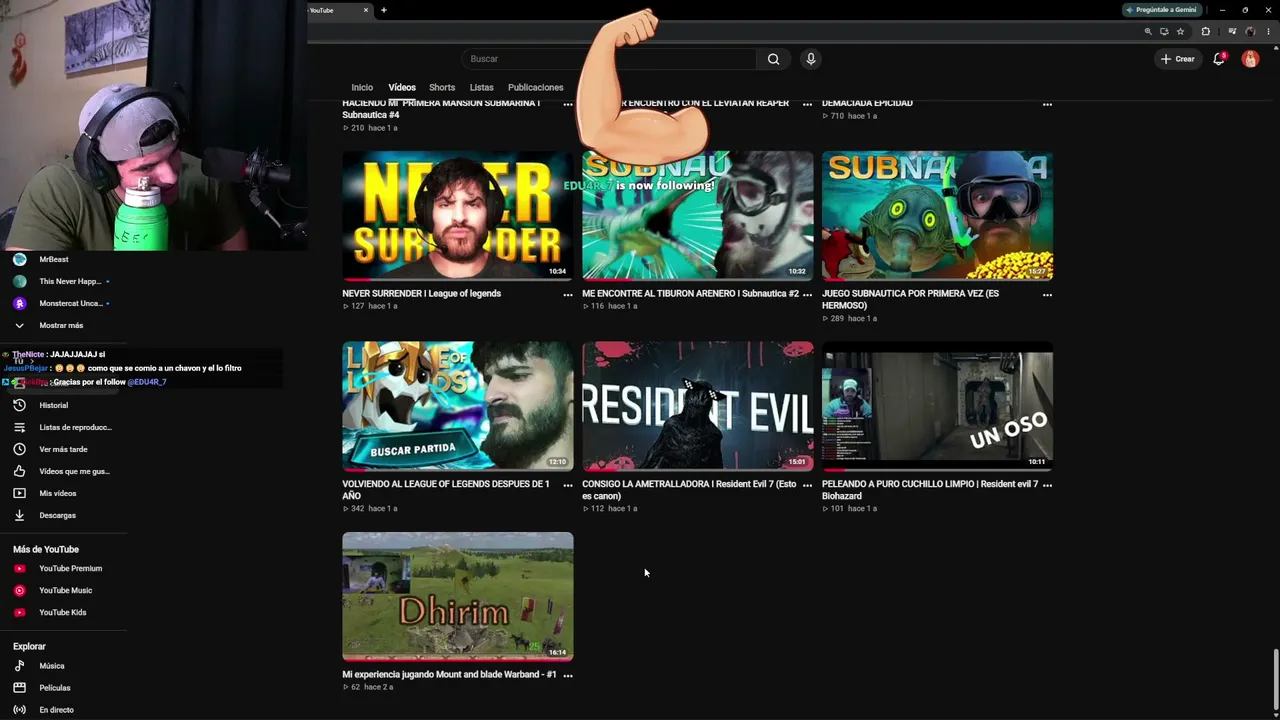This screenshot has width=1280, height=720.
Task: Focus the Buscar search field
Action: 608,59
